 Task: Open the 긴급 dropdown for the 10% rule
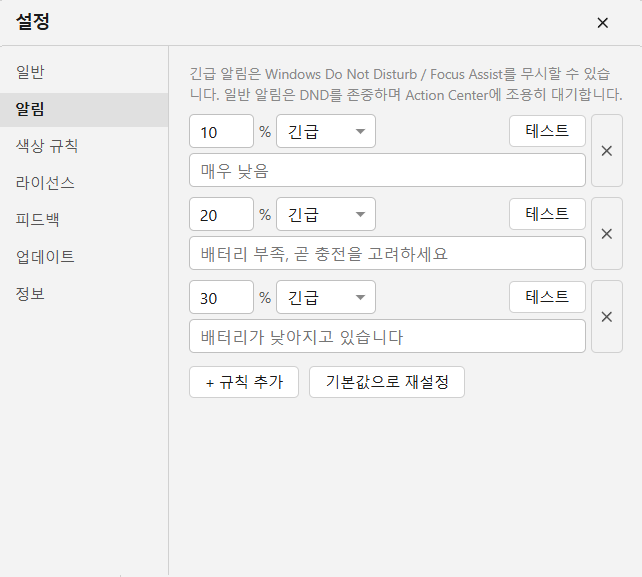point(326,131)
